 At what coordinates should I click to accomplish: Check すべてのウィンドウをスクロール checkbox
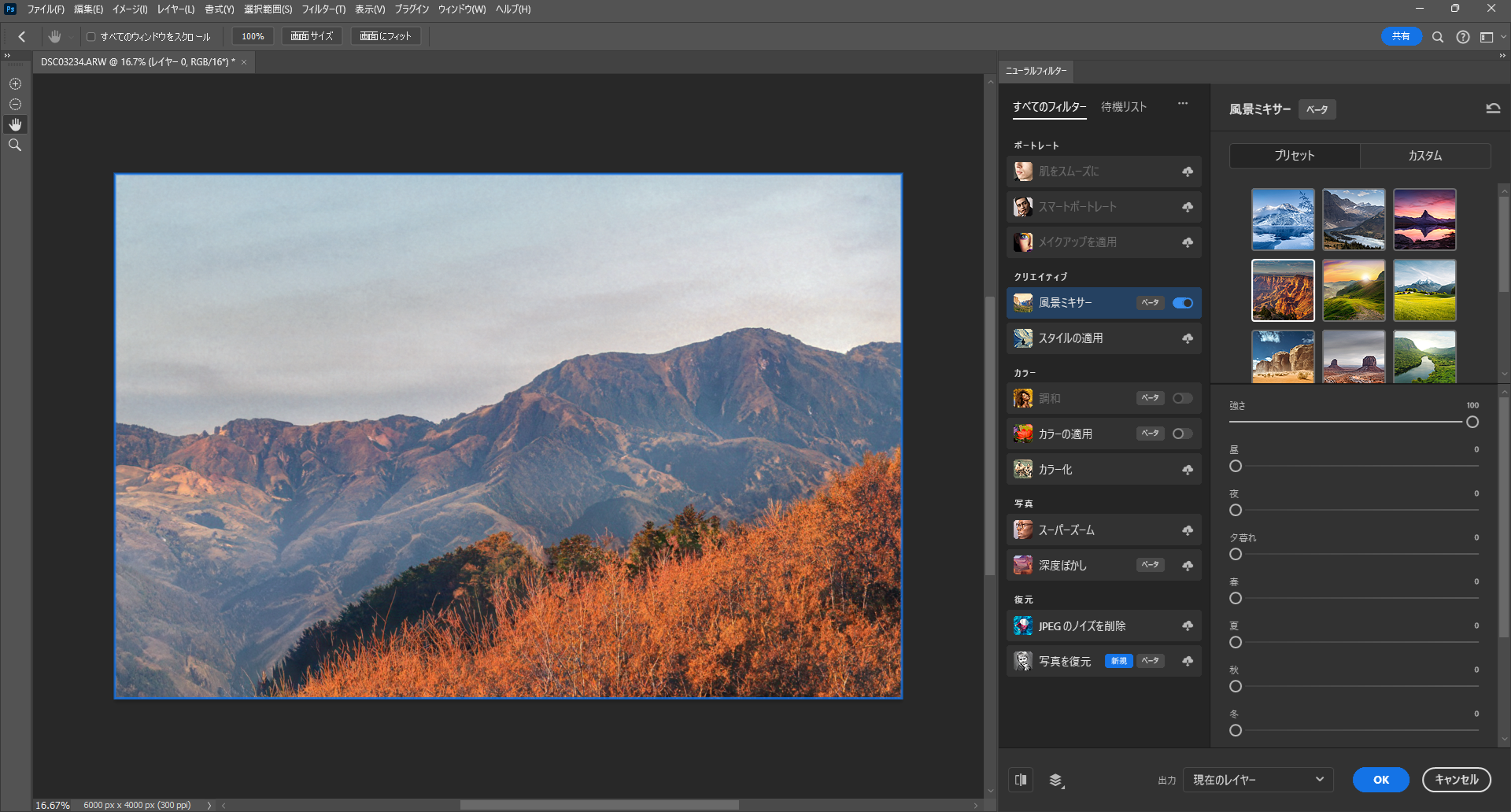click(x=91, y=37)
